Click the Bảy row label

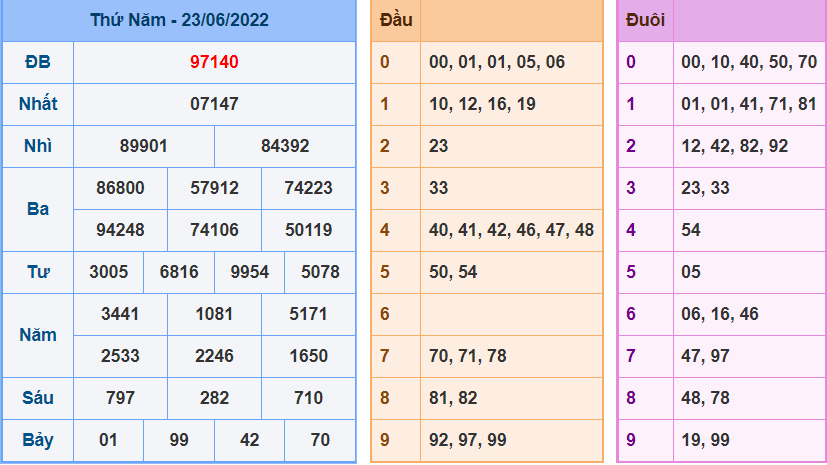(x=38, y=440)
